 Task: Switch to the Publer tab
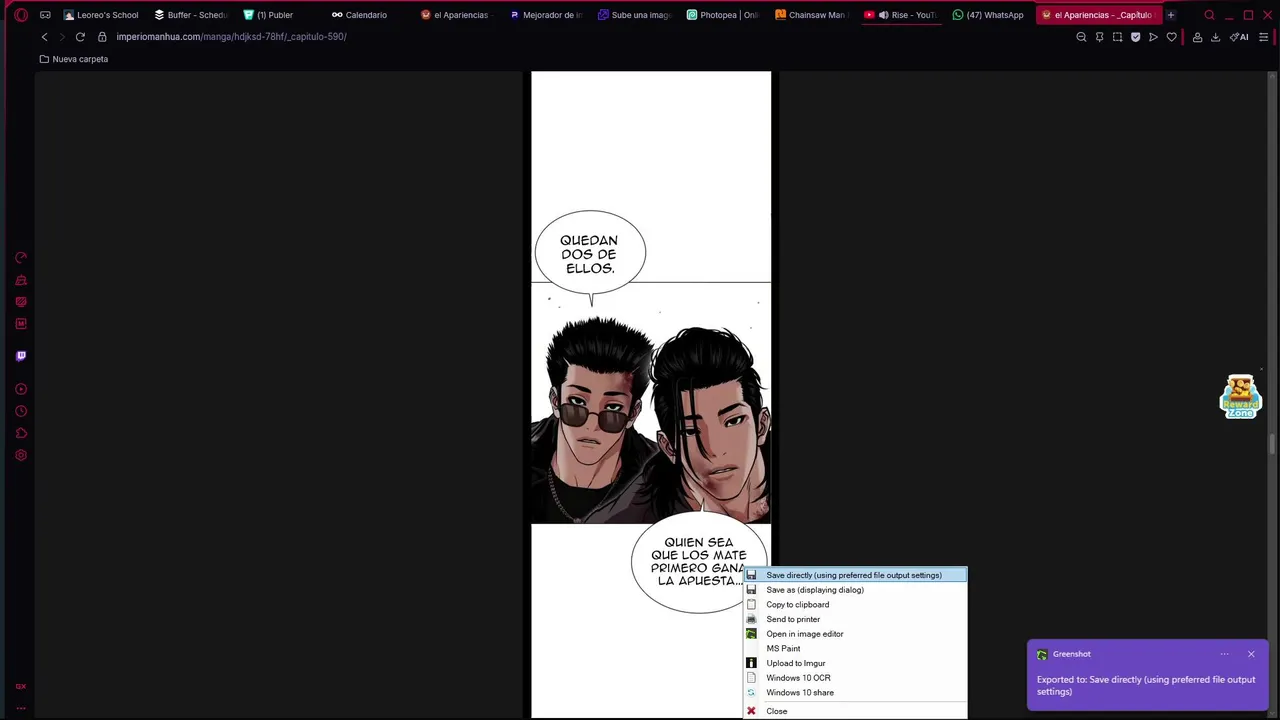point(269,15)
